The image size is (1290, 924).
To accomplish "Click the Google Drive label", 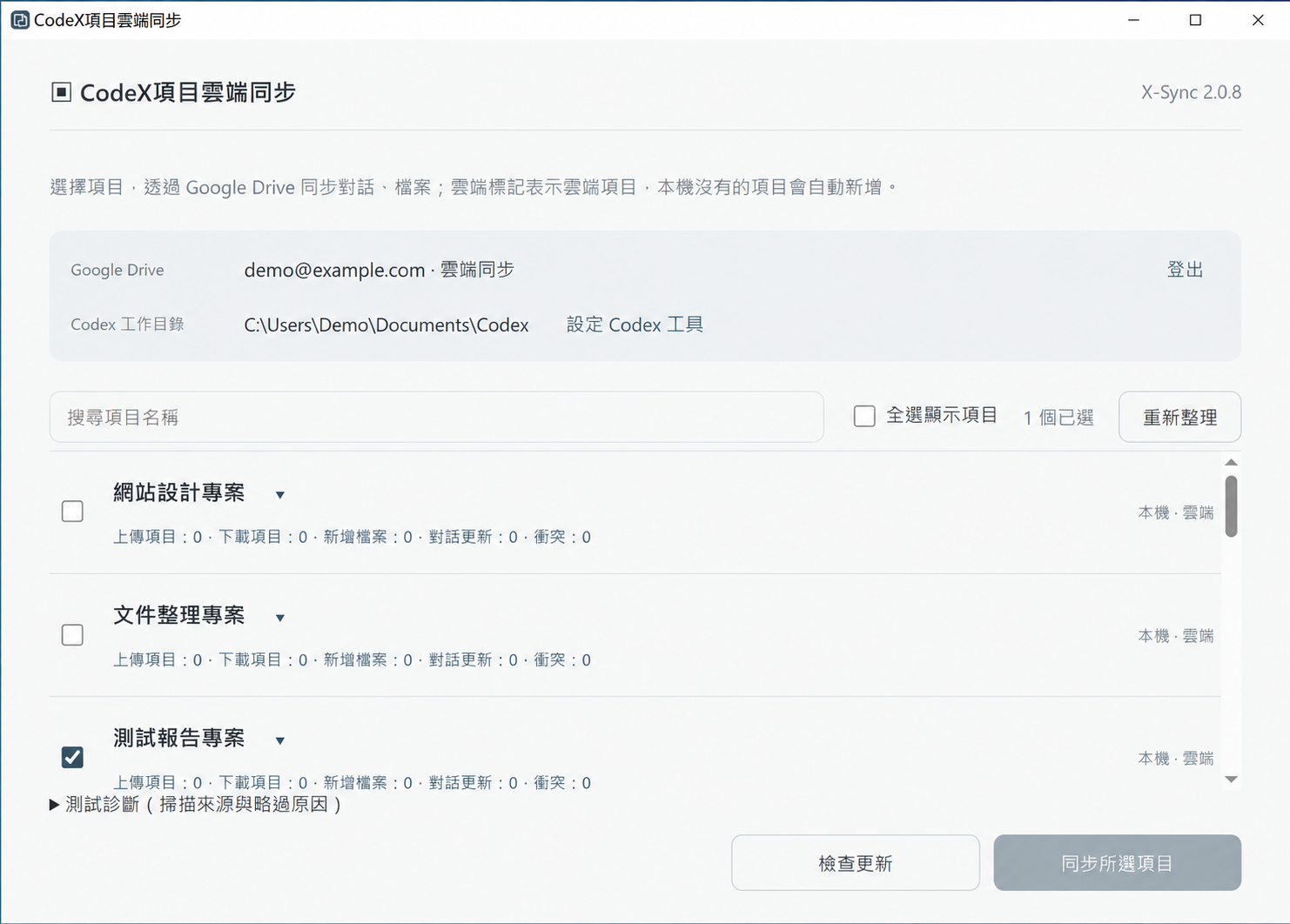I will tap(118, 270).
